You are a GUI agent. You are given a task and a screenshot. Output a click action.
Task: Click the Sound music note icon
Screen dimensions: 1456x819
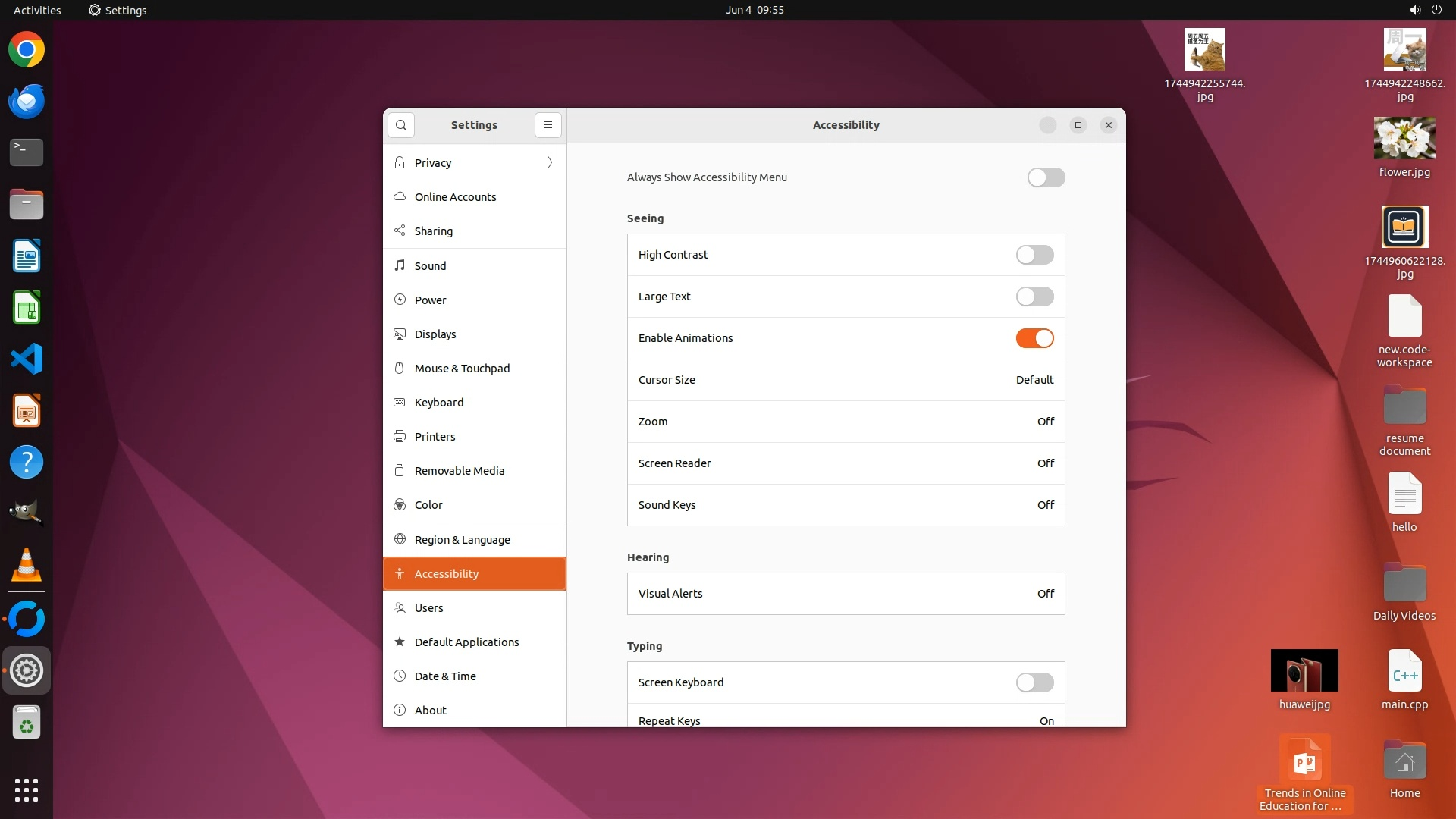point(400,265)
